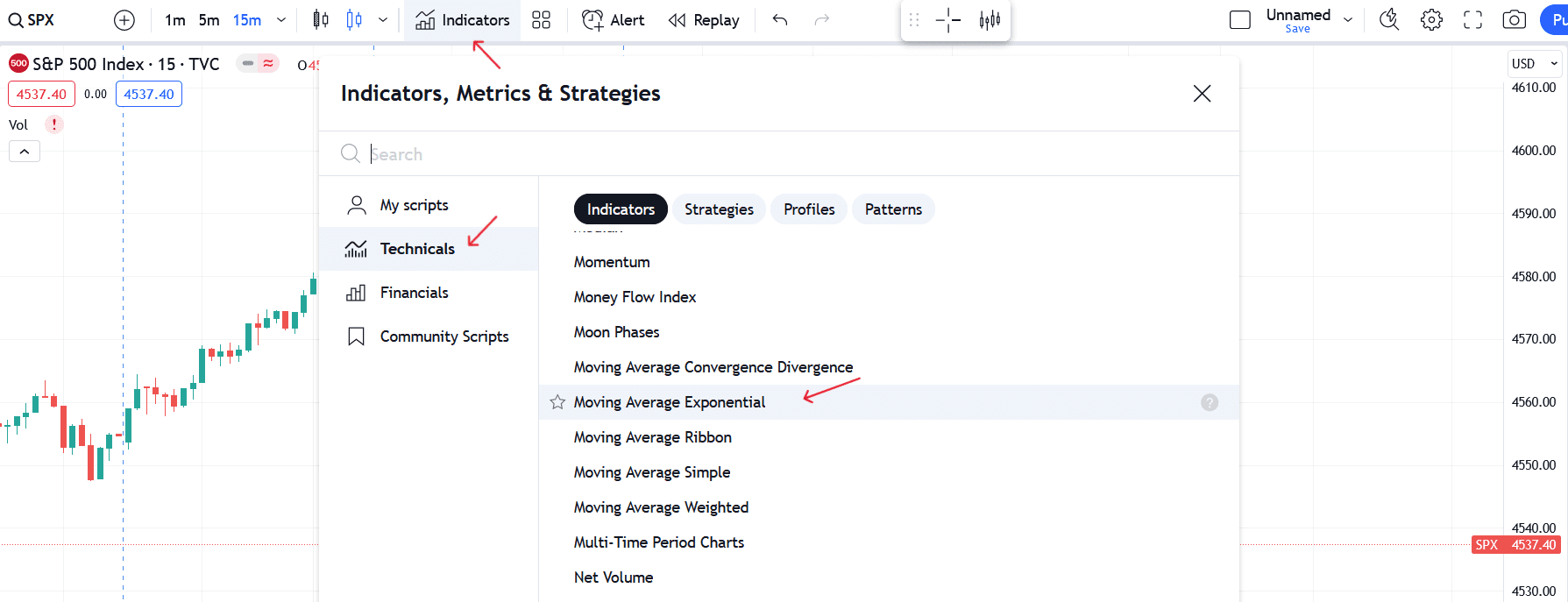Screen dimensions: 1568x602
Task: Add Moving Average Ribbon indicator
Action: point(889,437)
